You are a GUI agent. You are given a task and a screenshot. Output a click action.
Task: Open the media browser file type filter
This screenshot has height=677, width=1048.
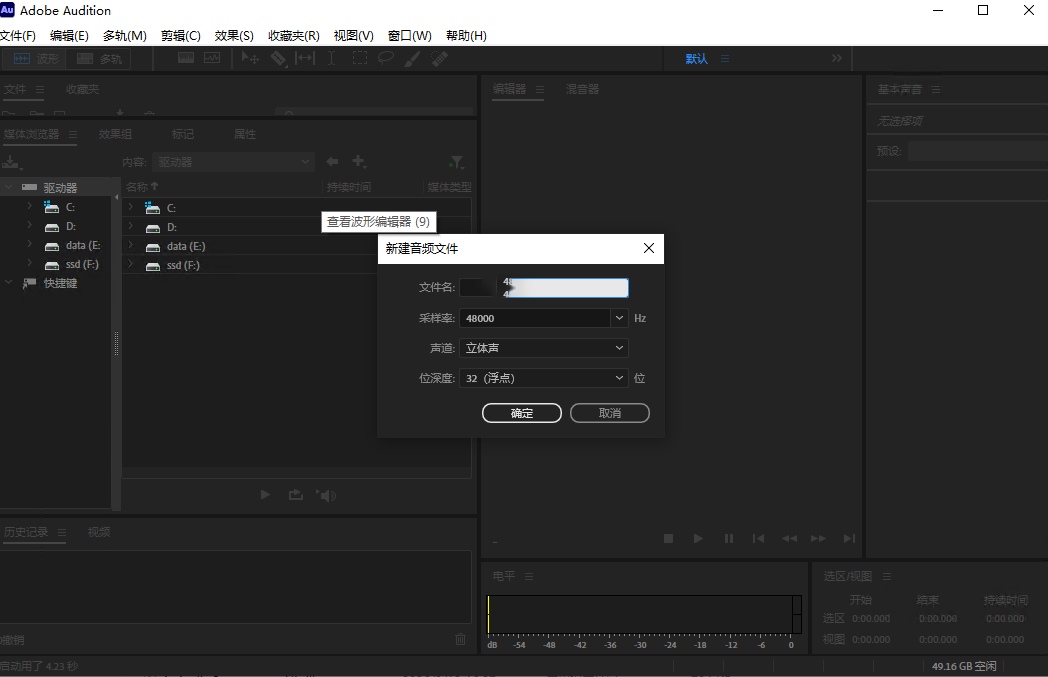pyautogui.click(x=456, y=162)
